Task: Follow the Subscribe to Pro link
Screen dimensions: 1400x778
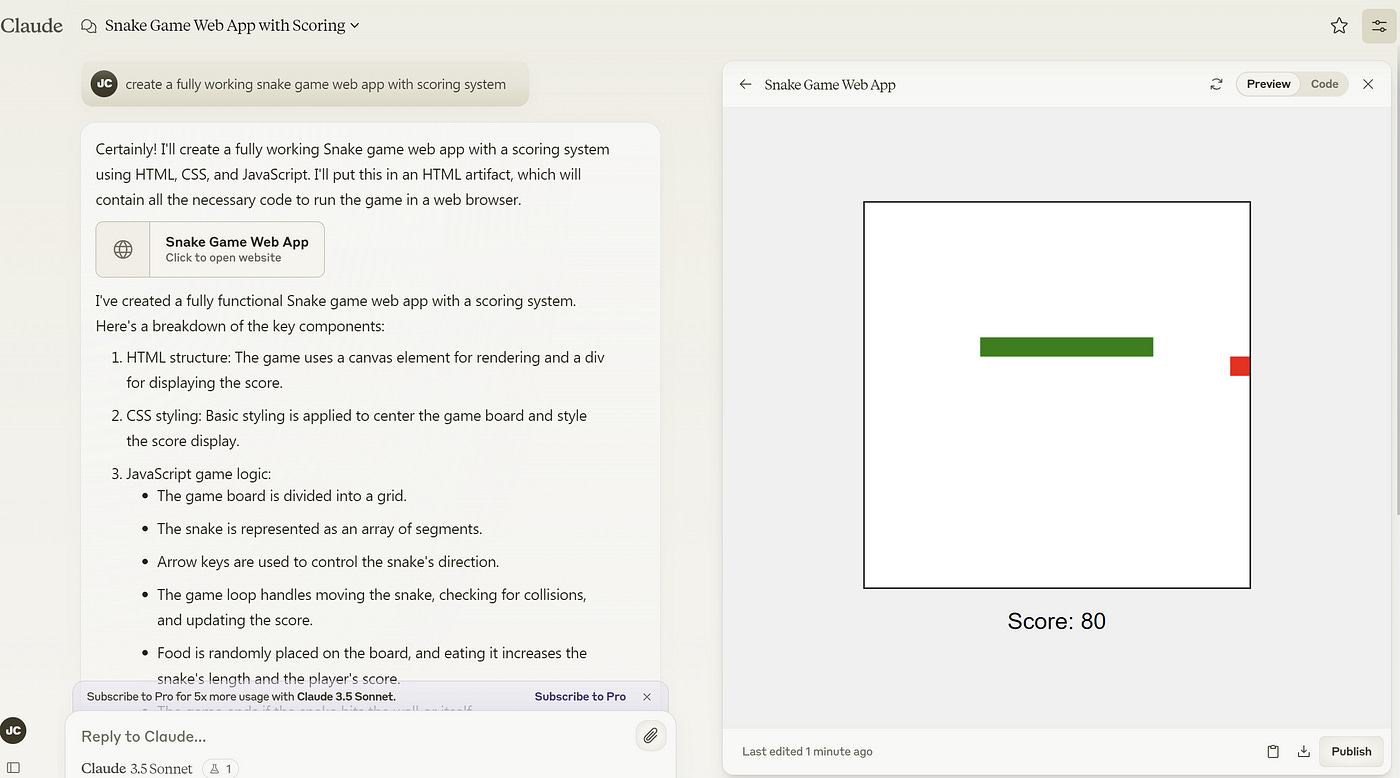Action: pos(580,697)
